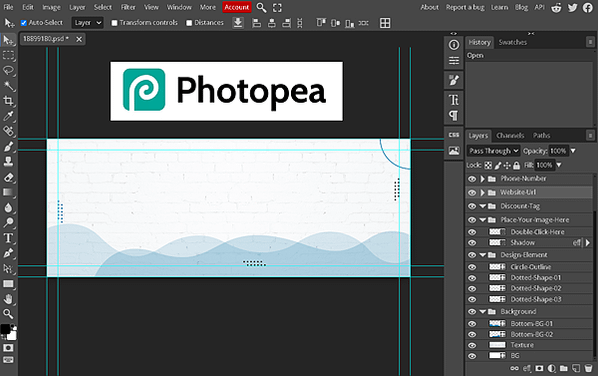Viewport: 598px width, 376px height.
Task: Select the Eyedropper tool
Action: click(x=8, y=116)
